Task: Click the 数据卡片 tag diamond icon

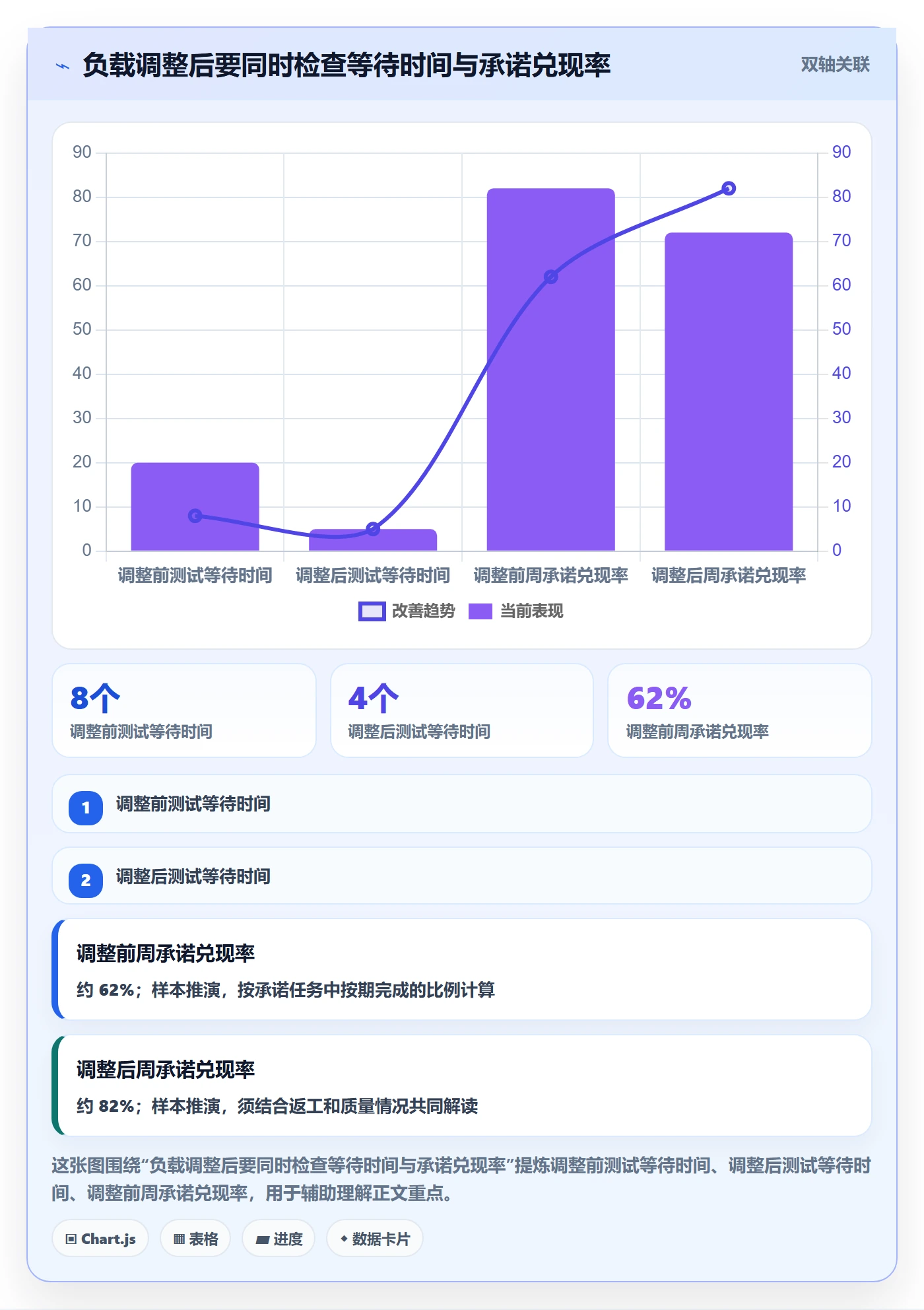Action: (344, 1239)
